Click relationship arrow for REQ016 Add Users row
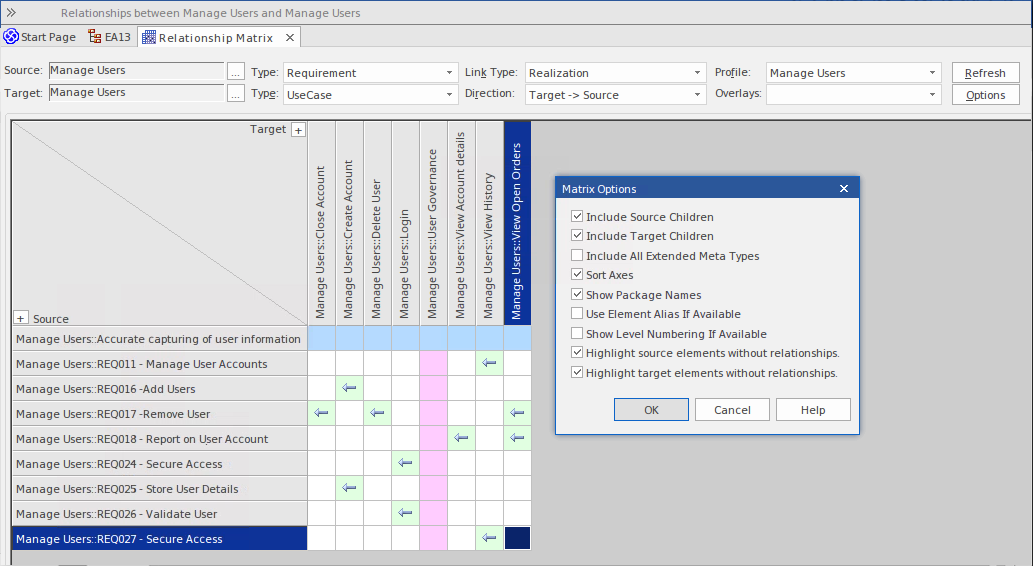The height and width of the screenshot is (566, 1033). (349, 388)
